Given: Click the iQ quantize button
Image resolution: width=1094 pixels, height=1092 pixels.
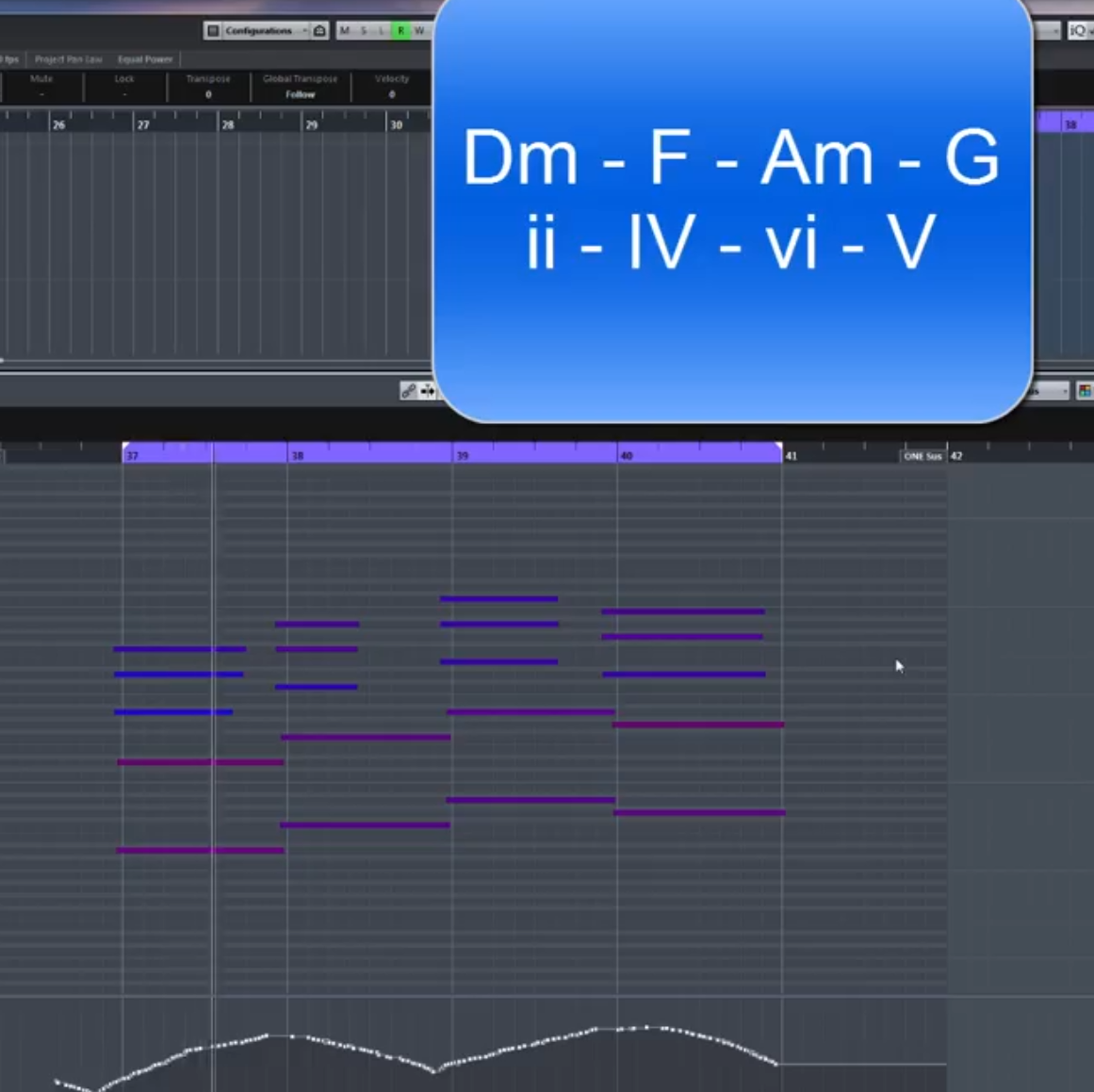Looking at the screenshot, I should pyautogui.click(x=1077, y=31).
